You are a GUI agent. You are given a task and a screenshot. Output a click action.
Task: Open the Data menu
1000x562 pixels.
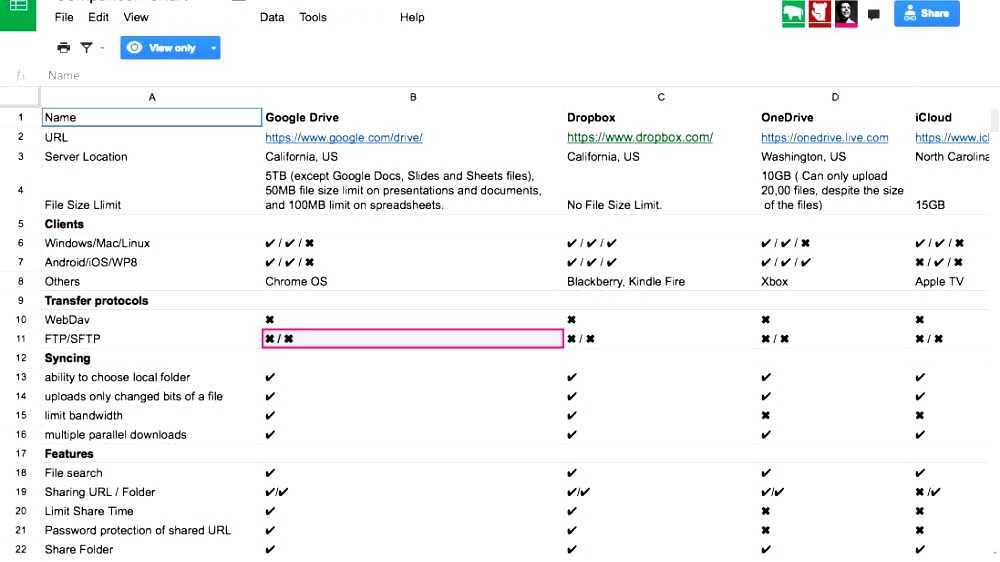[272, 17]
